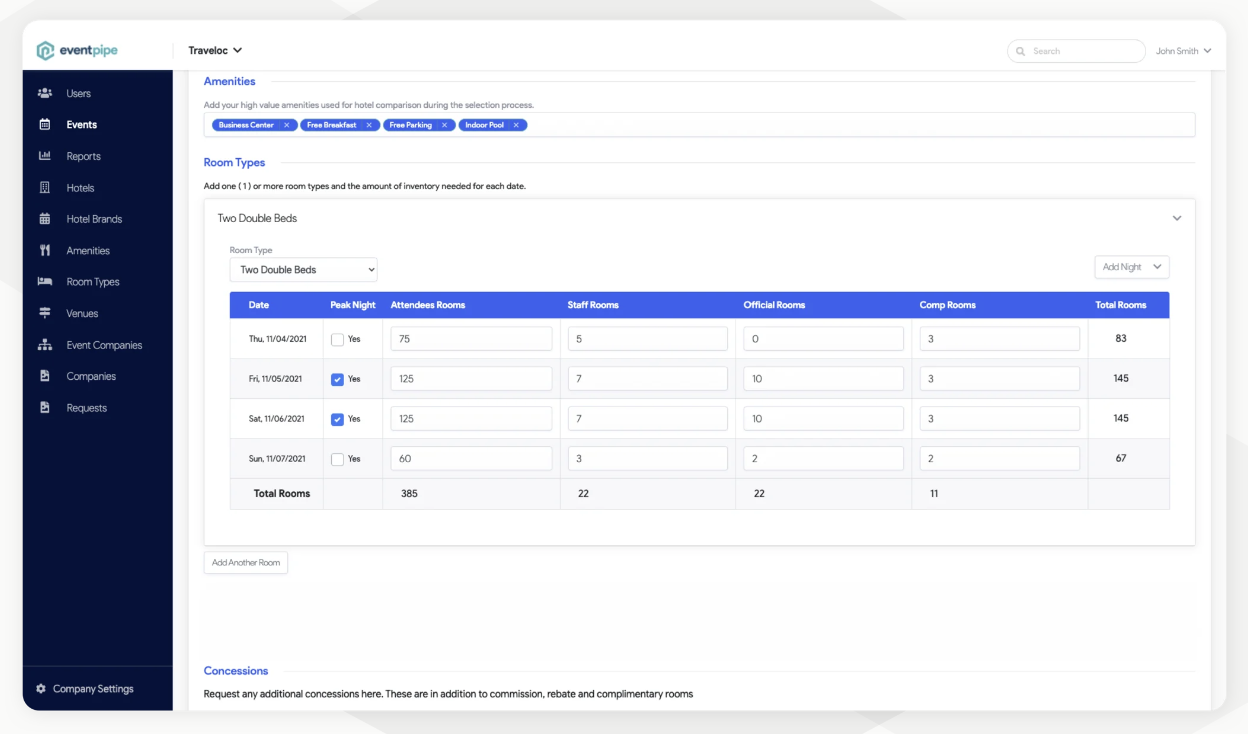
Task: Remove the Indoor Pool amenity tag
Action: pos(516,125)
